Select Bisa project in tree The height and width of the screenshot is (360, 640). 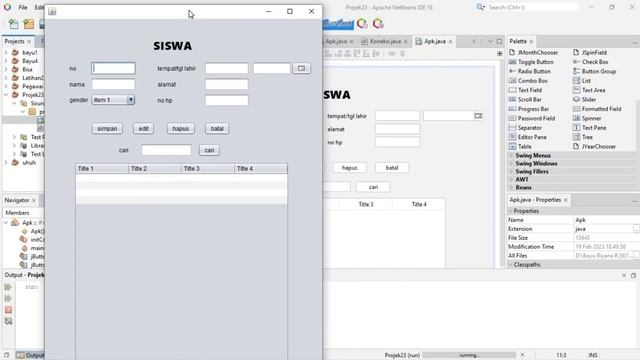[27, 69]
